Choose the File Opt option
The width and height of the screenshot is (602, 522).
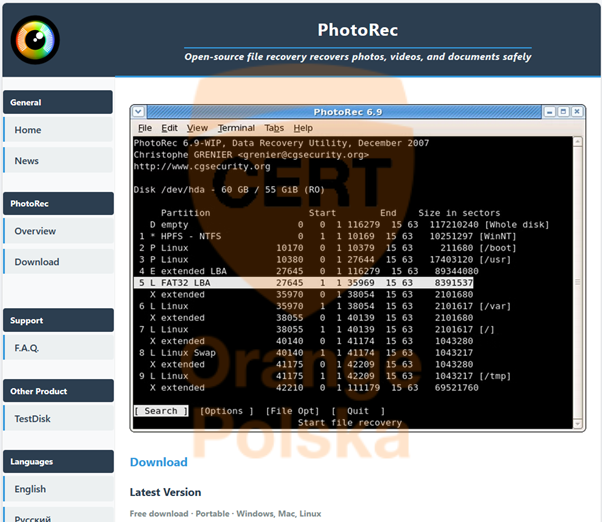[x=291, y=411]
